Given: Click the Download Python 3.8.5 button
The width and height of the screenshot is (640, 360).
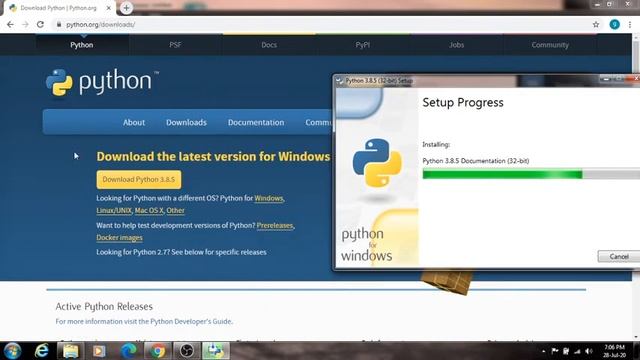Looking at the screenshot, I should [139, 180].
